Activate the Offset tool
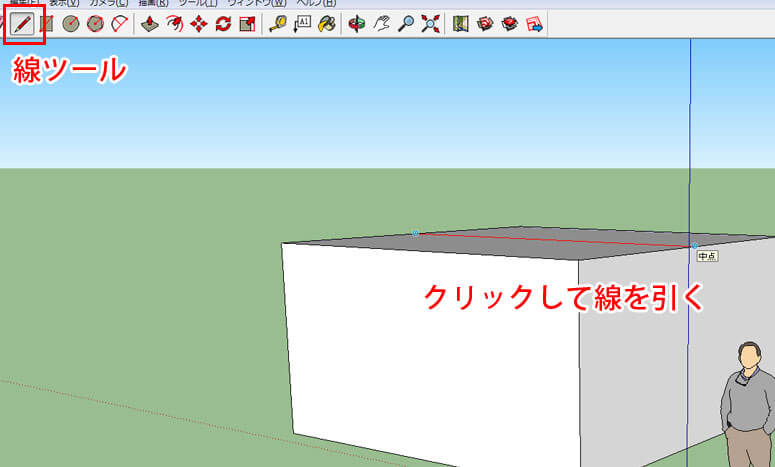Image resolution: width=775 pixels, height=467 pixels. 174,24
